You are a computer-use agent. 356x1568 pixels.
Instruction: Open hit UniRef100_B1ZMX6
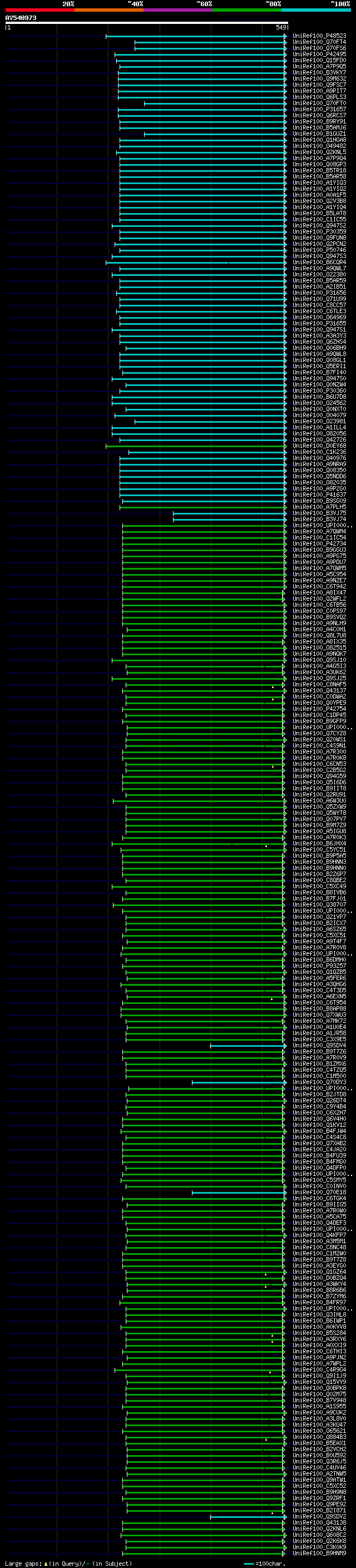(x=319, y=1064)
